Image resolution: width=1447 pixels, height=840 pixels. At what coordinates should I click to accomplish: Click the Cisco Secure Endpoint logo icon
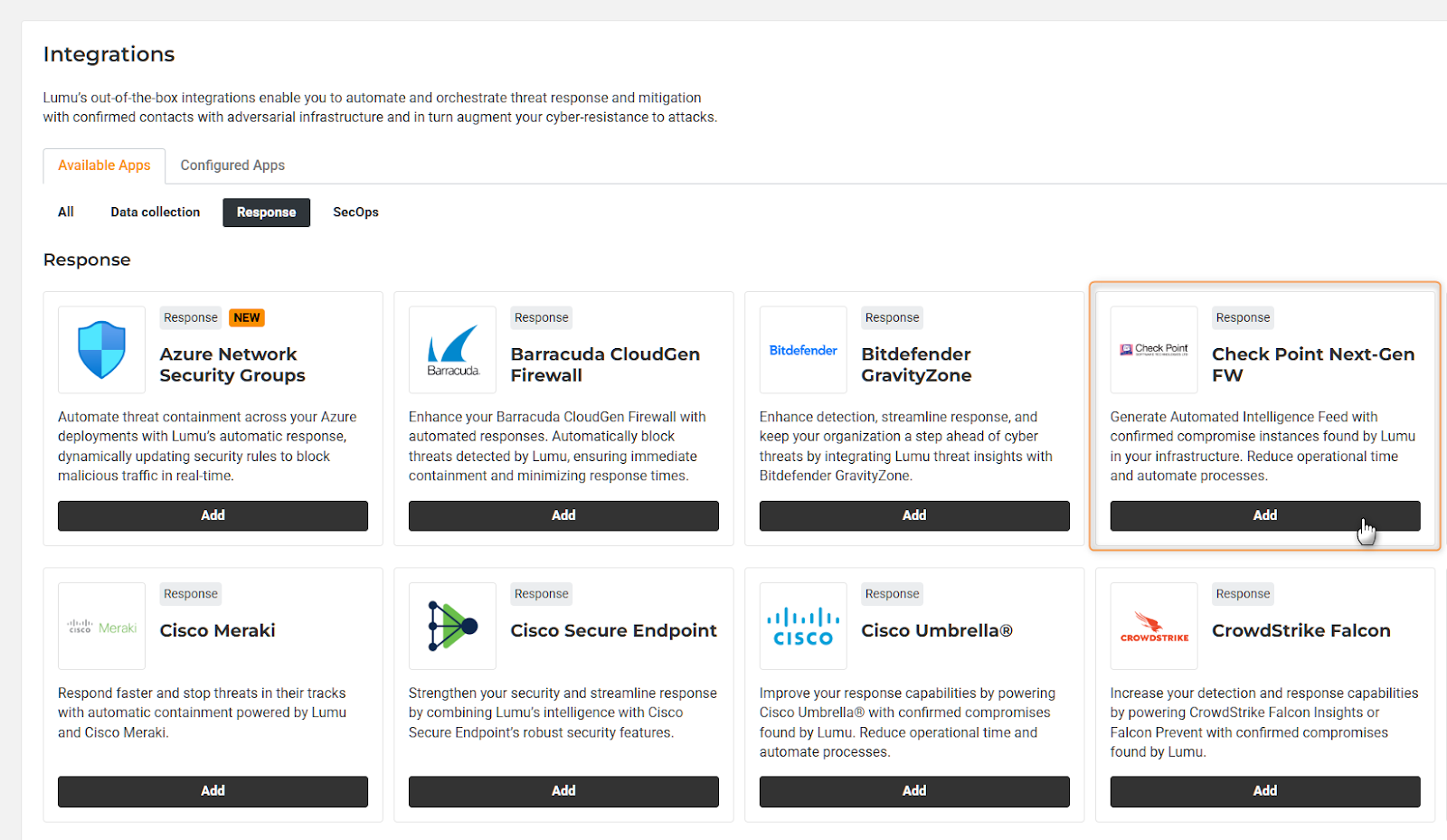click(452, 627)
